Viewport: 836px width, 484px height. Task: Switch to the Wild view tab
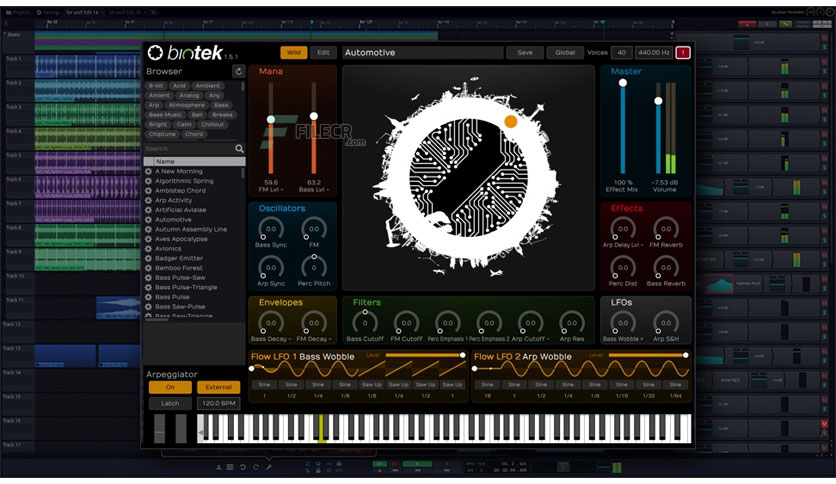click(294, 52)
